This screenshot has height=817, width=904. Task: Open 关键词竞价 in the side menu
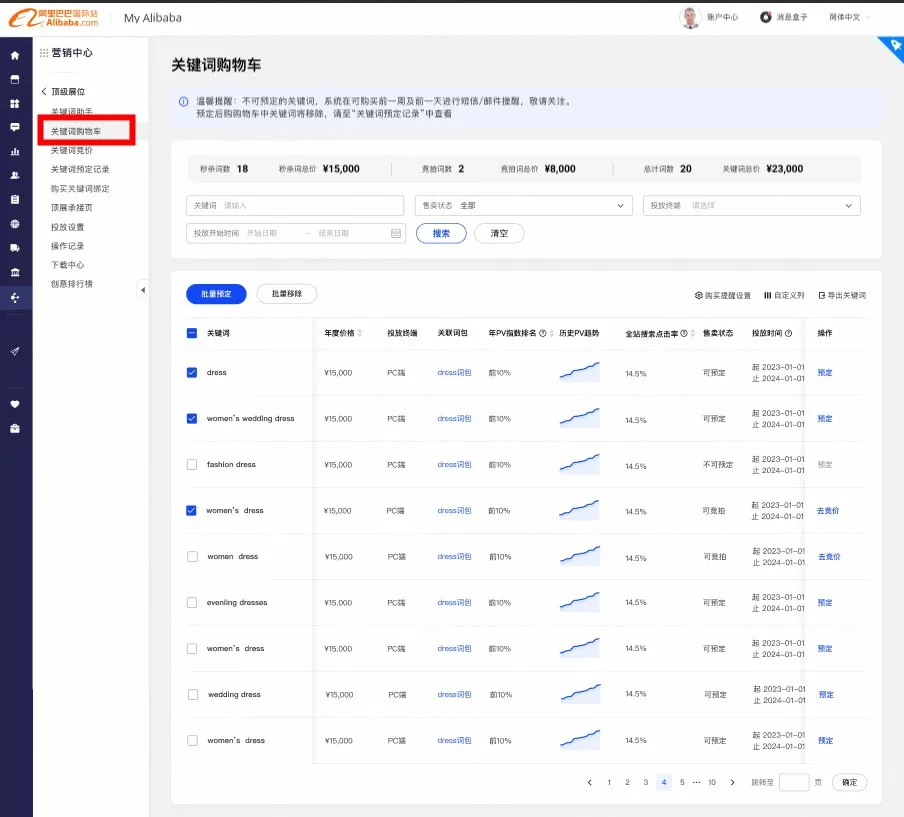[72, 150]
